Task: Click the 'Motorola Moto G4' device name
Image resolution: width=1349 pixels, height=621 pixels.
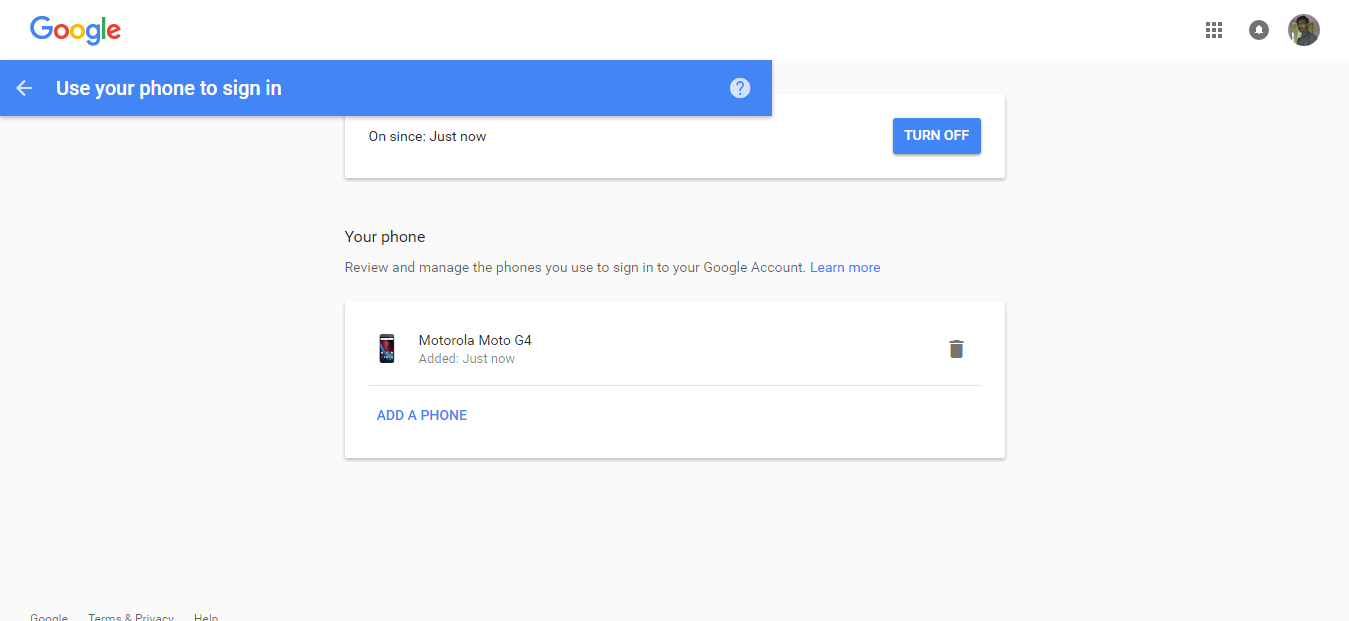Action: point(475,340)
